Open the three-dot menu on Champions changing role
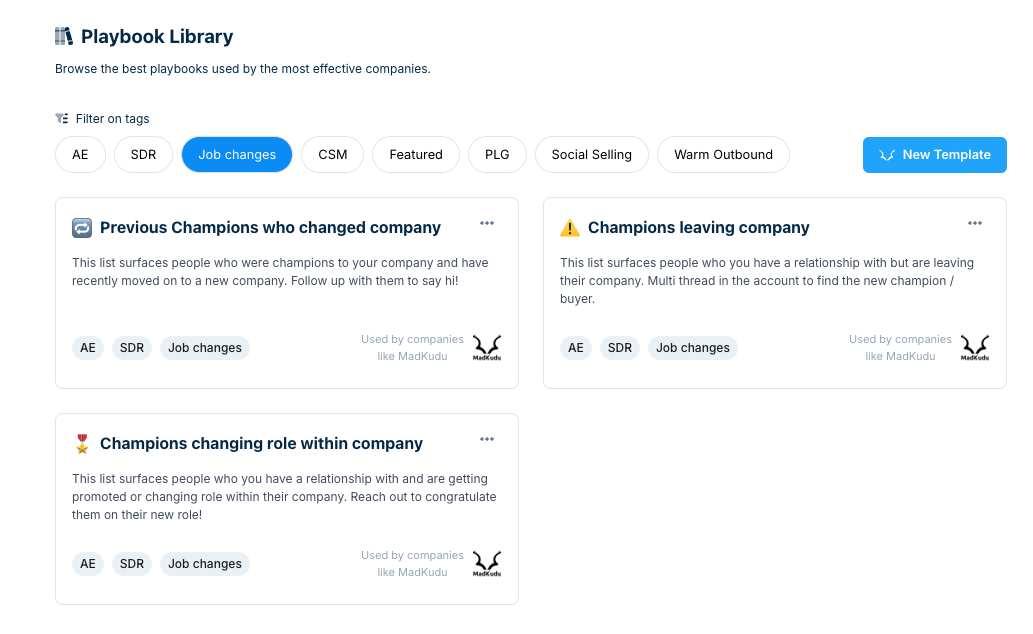Image resolution: width=1033 pixels, height=634 pixels. click(x=487, y=440)
